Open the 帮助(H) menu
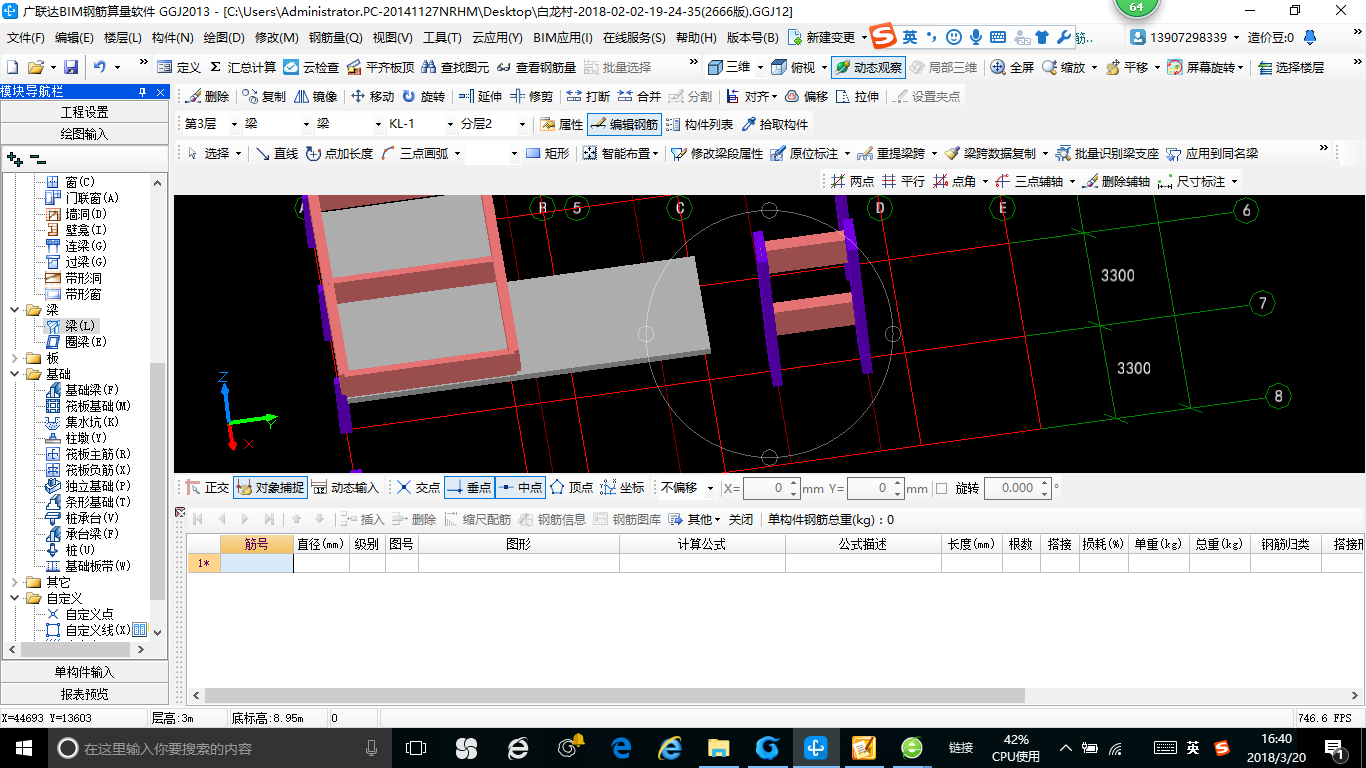 (x=696, y=38)
